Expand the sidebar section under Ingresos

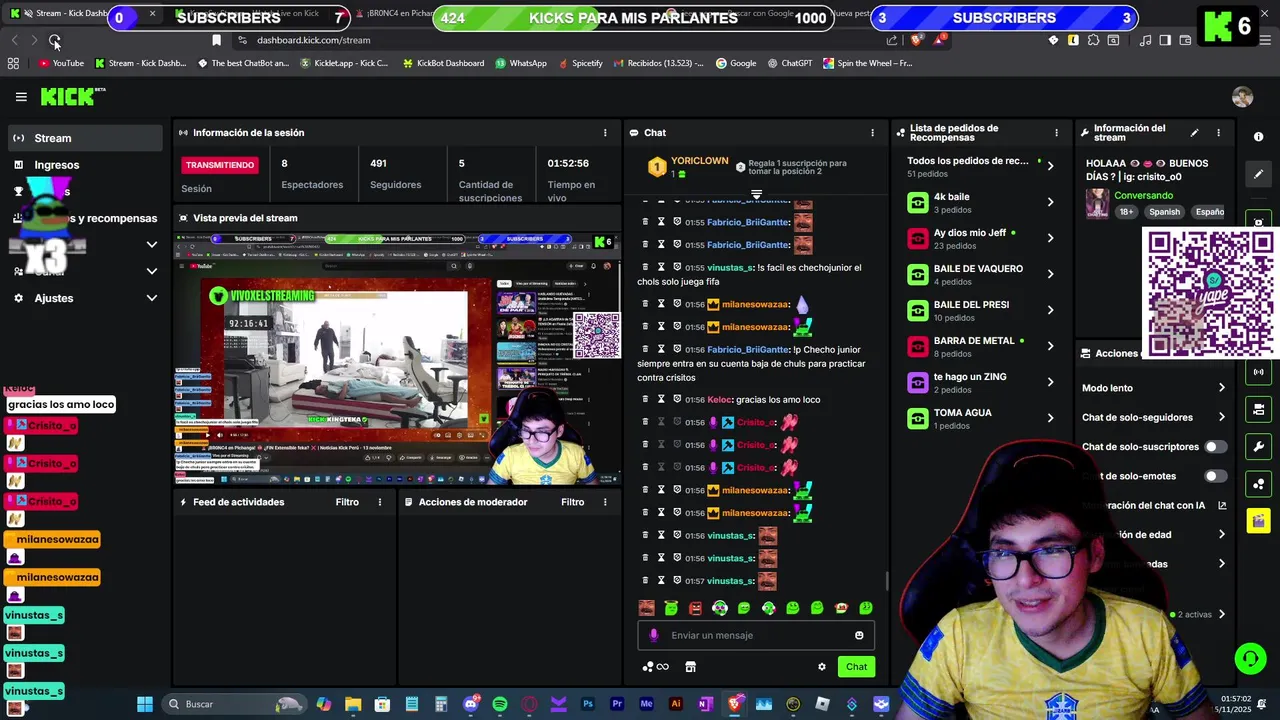coord(152,244)
